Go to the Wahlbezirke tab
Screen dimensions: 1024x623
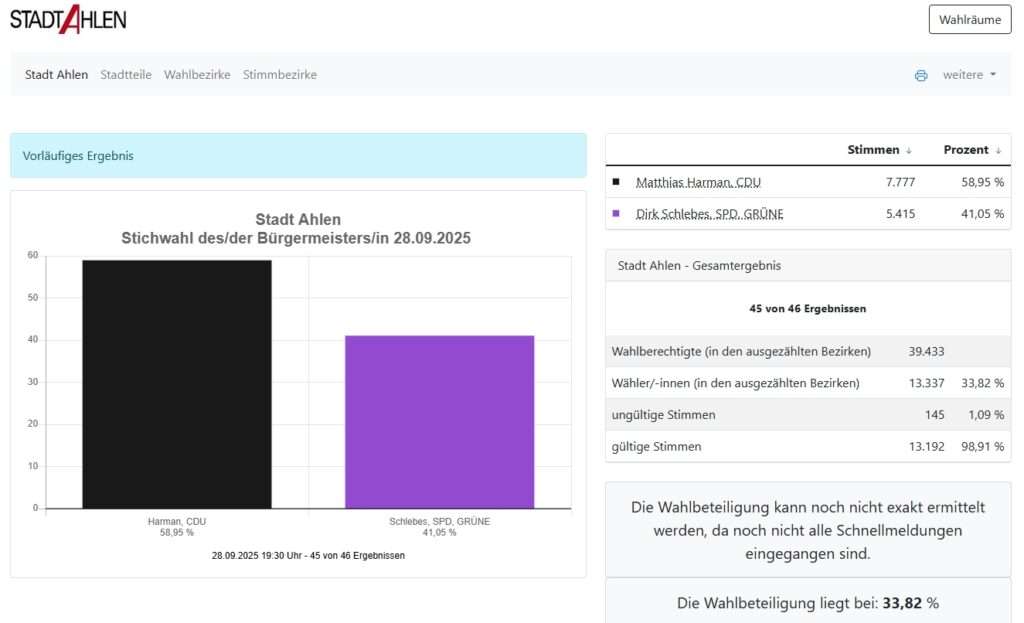[x=197, y=75]
